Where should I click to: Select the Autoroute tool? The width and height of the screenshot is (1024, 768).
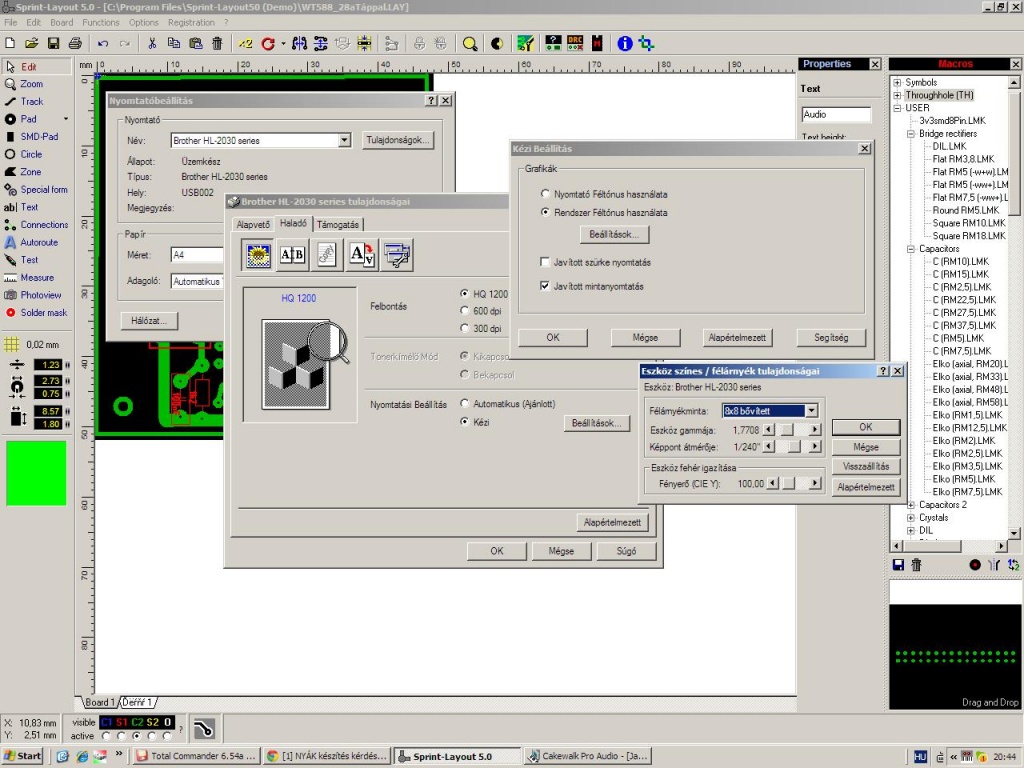[x=37, y=242]
